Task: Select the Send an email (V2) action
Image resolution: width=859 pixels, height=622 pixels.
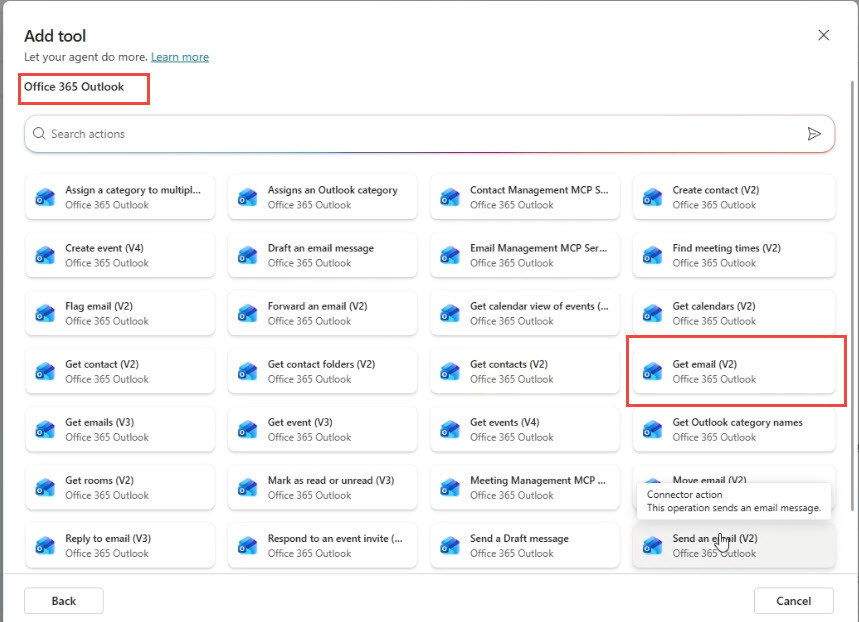Action: click(734, 545)
